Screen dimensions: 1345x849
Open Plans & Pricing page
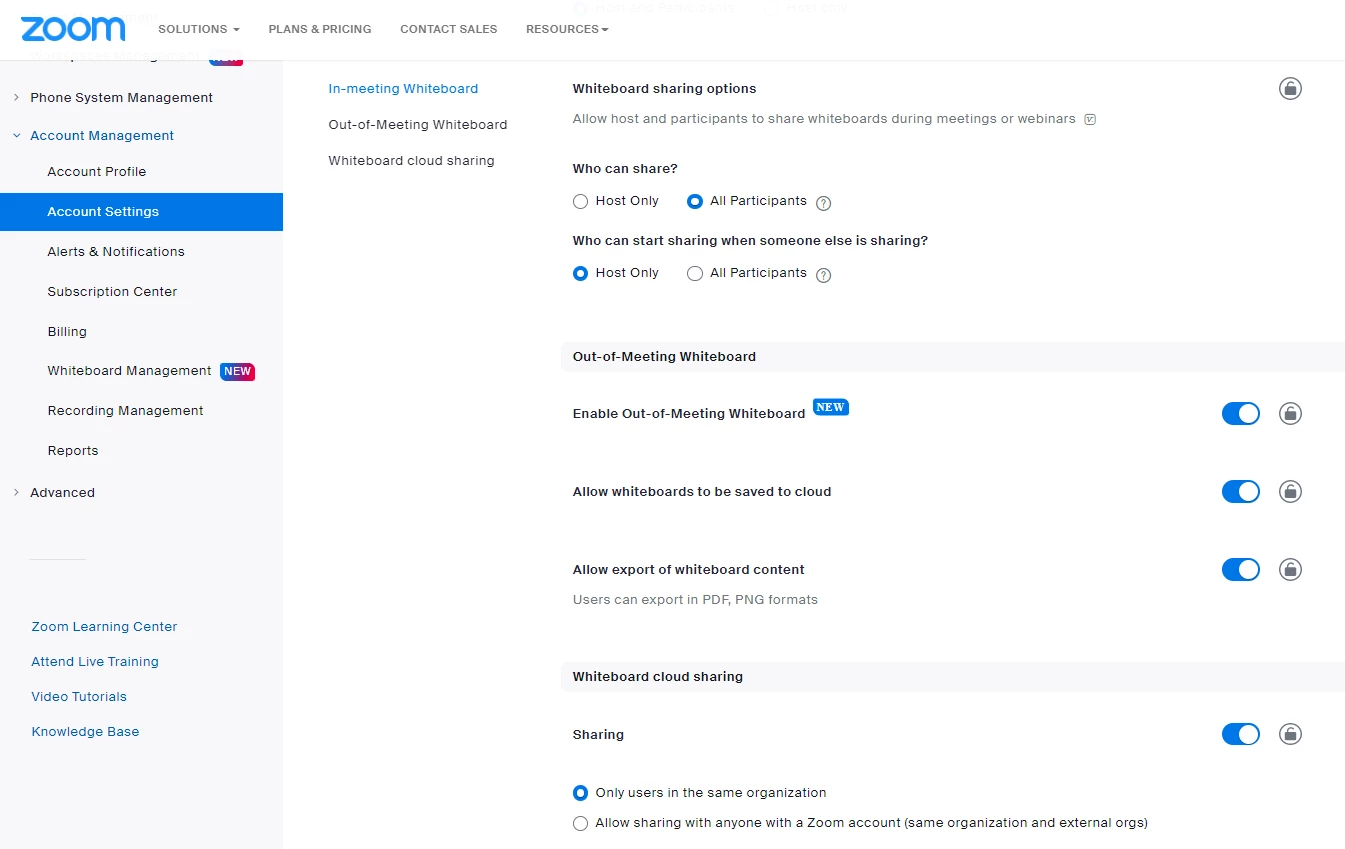320,29
